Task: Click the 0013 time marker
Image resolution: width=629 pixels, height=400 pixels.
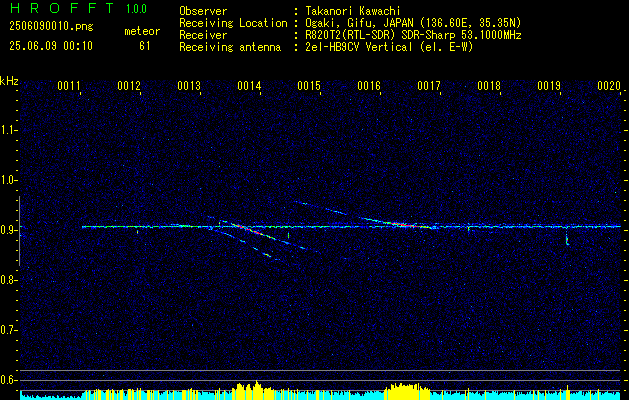Action: (189, 86)
